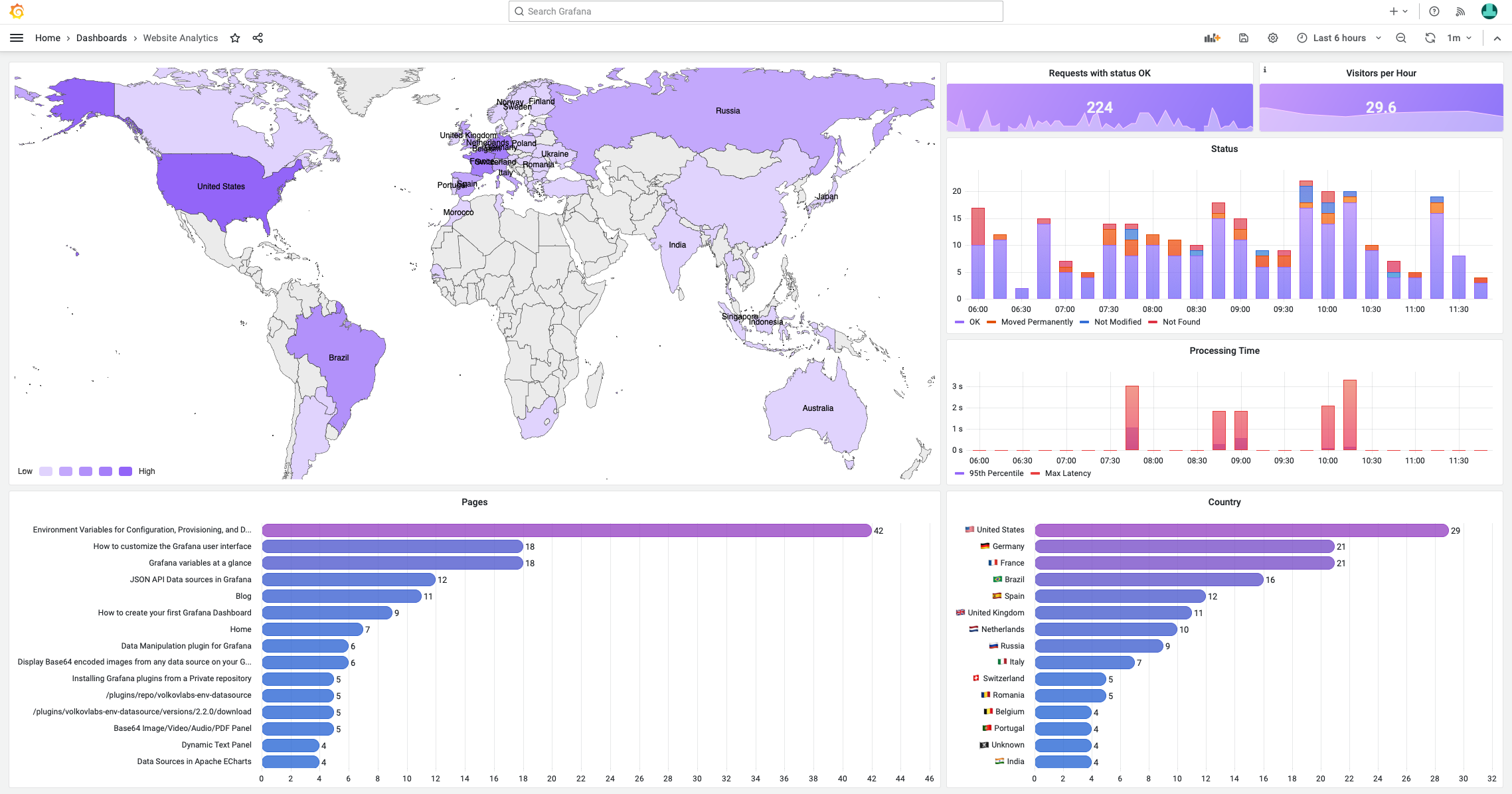
Task: Save the dashboard
Action: [1244, 38]
